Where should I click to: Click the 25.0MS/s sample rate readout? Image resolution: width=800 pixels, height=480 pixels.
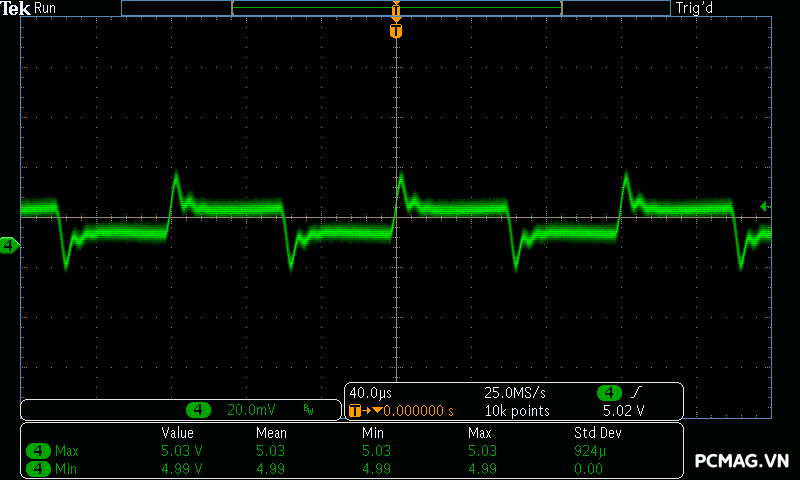click(x=514, y=393)
